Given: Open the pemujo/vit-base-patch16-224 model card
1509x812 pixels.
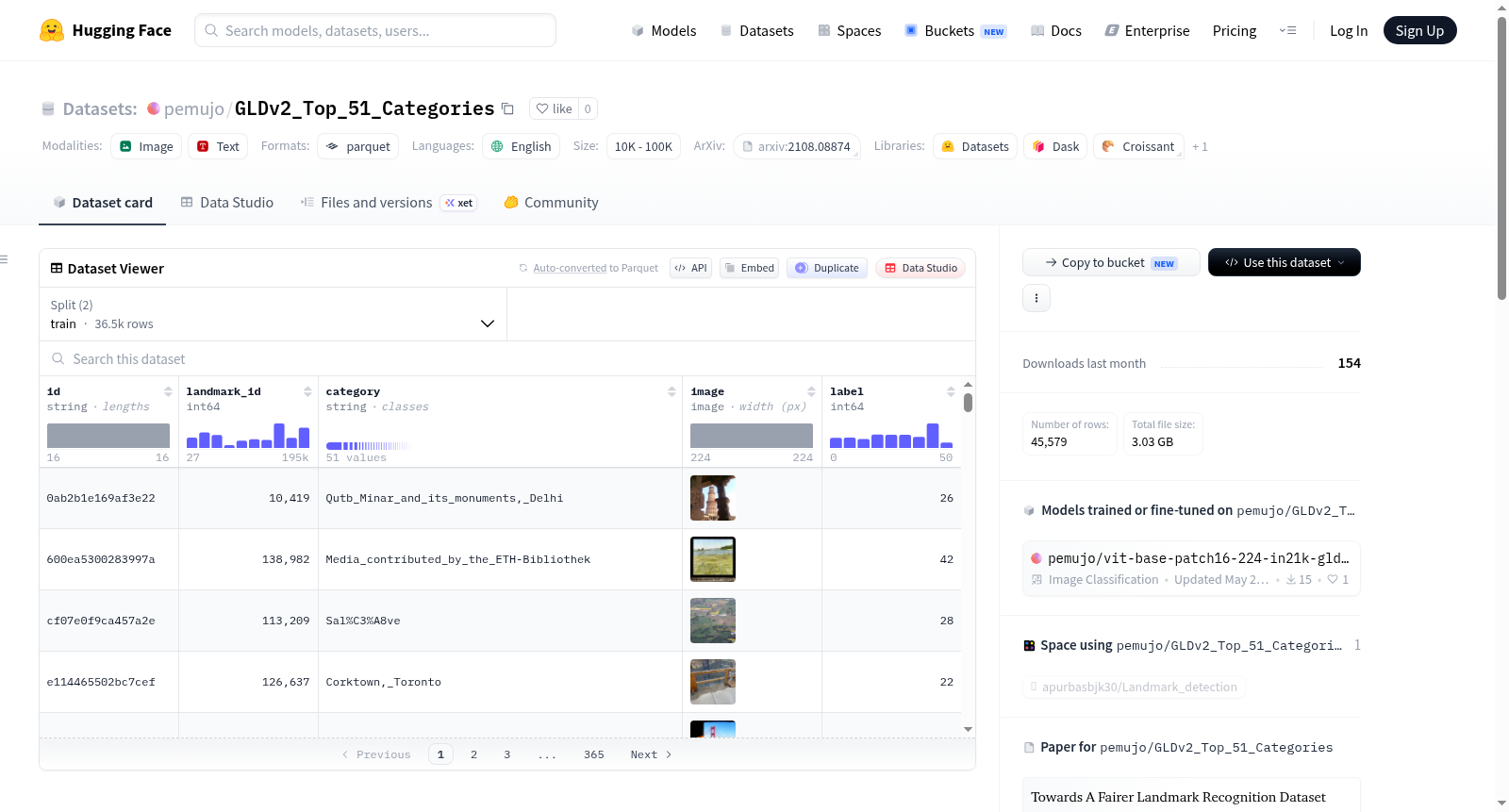Looking at the screenshot, I should 1191,568.
